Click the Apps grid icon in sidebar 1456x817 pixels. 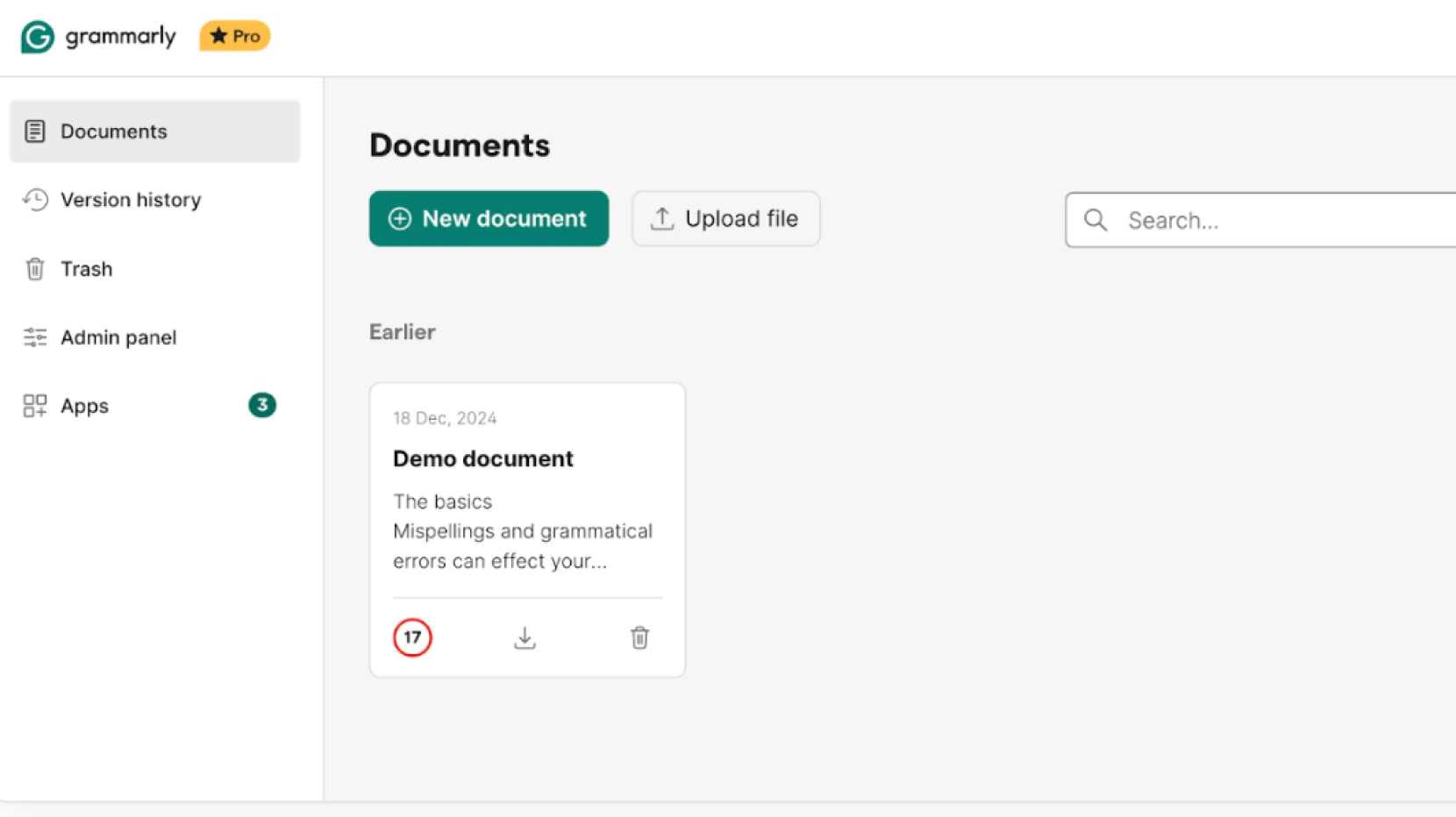(x=35, y=405)
